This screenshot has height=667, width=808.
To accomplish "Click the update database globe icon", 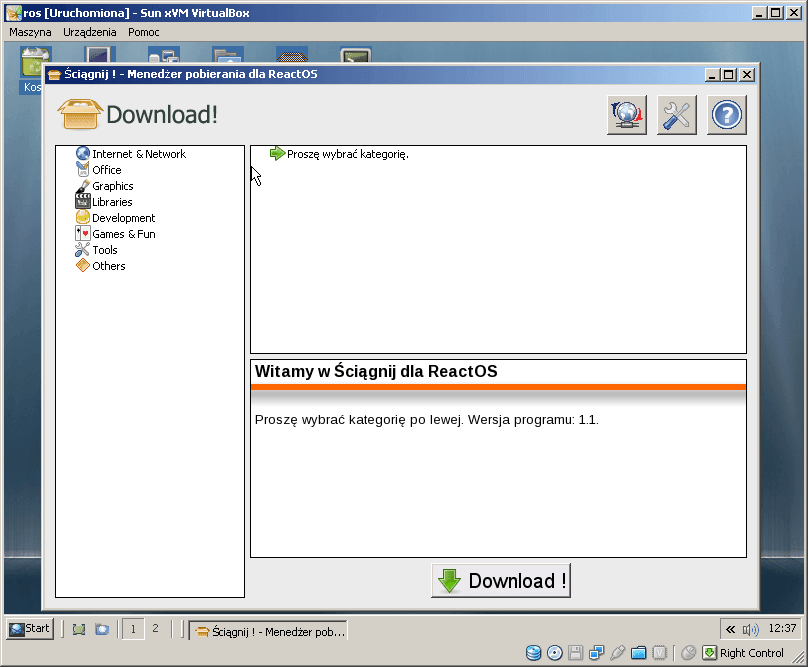I will click(627, 116).
